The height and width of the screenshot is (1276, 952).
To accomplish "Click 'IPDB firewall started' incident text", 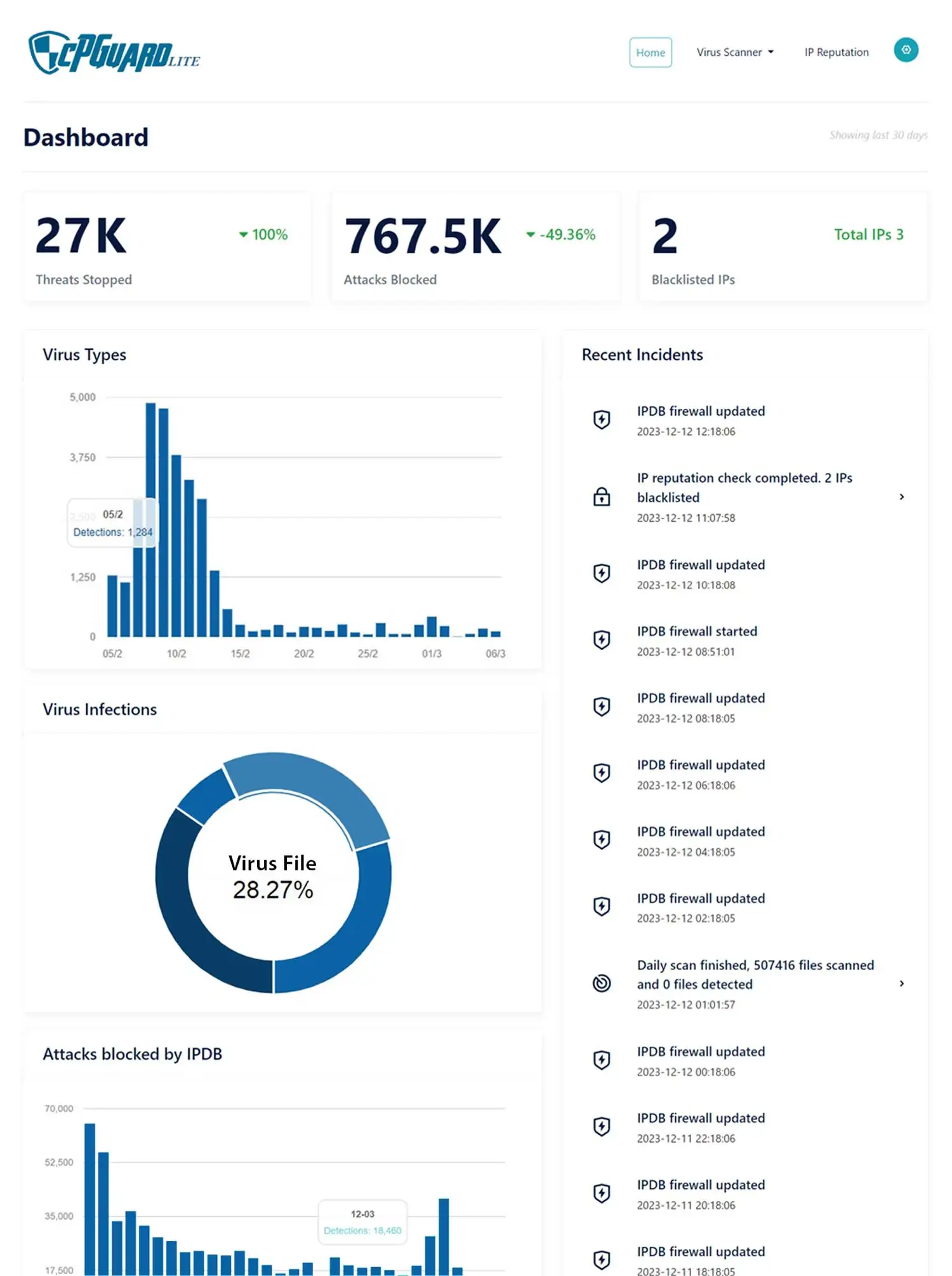I will tap(697, 631).
